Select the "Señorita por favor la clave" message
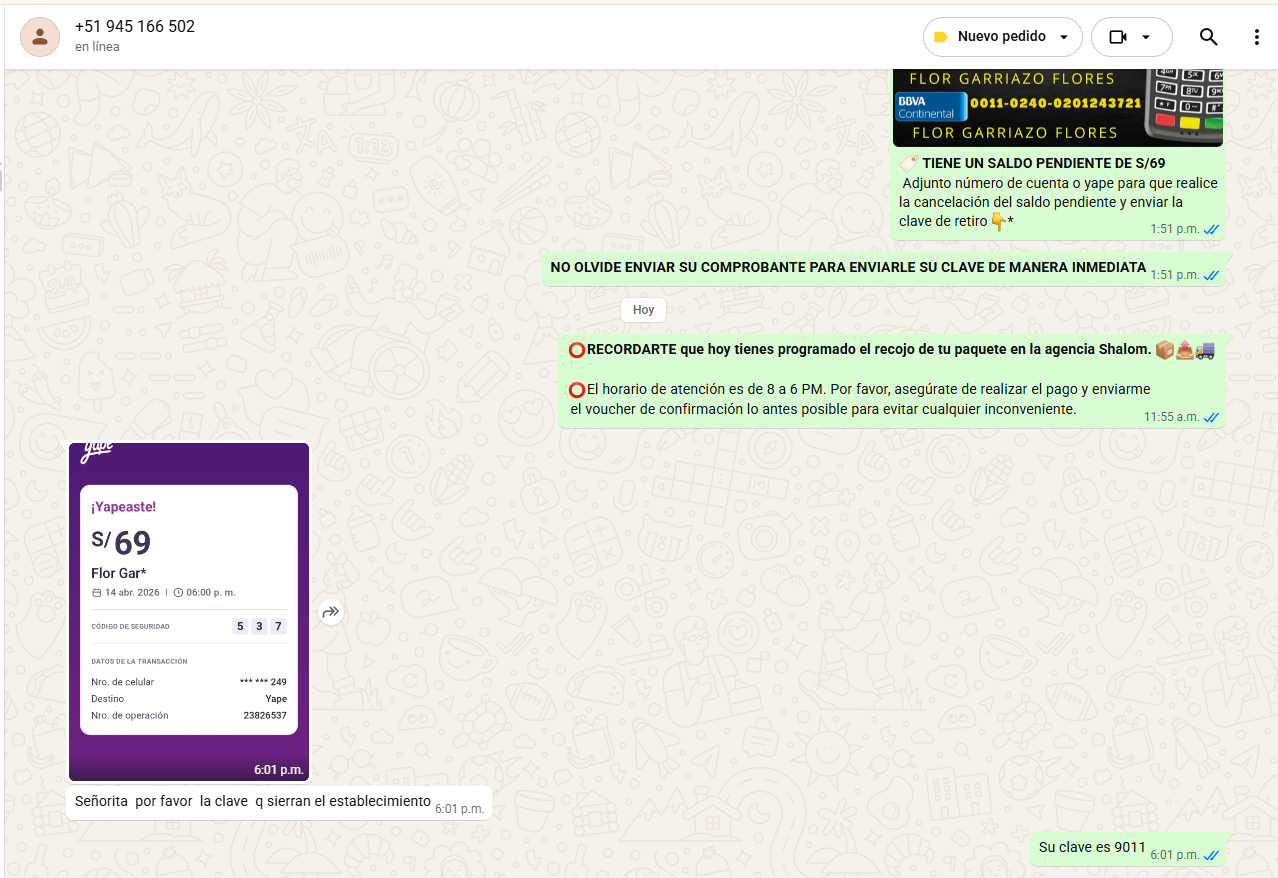This screenshot has width=1278, height=878. tap(252, 802)
